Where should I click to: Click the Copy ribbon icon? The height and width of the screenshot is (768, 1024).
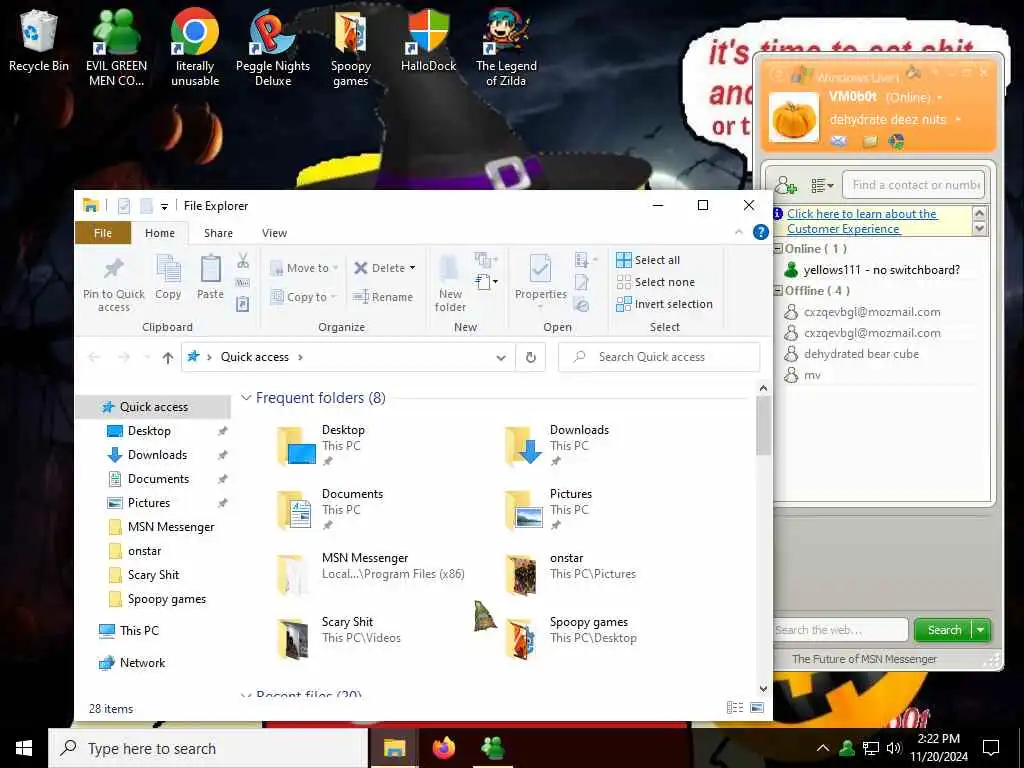click(168, 277)
